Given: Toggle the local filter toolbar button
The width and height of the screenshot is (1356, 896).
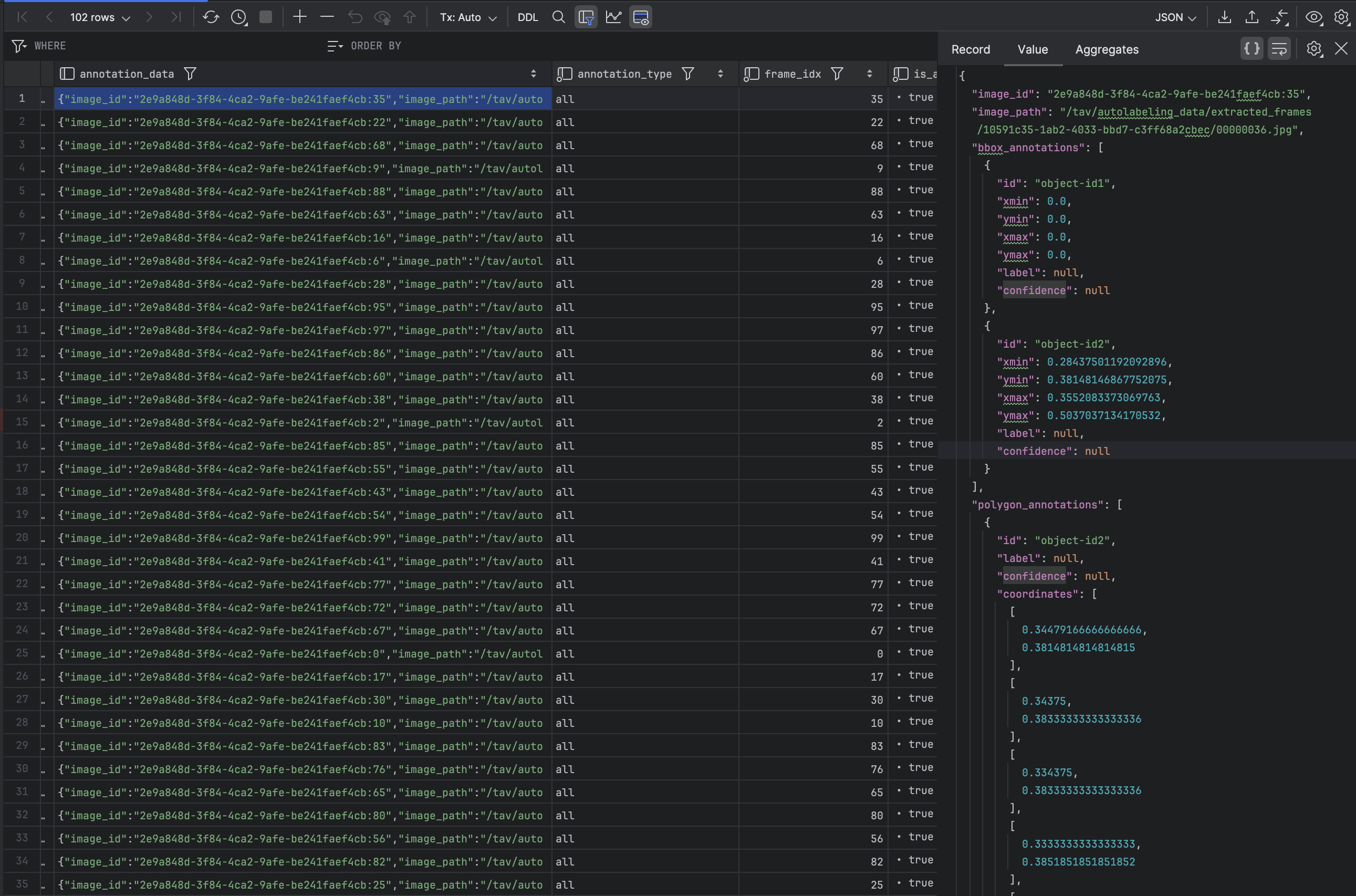Looking at the screenshot, I should 586,17.
